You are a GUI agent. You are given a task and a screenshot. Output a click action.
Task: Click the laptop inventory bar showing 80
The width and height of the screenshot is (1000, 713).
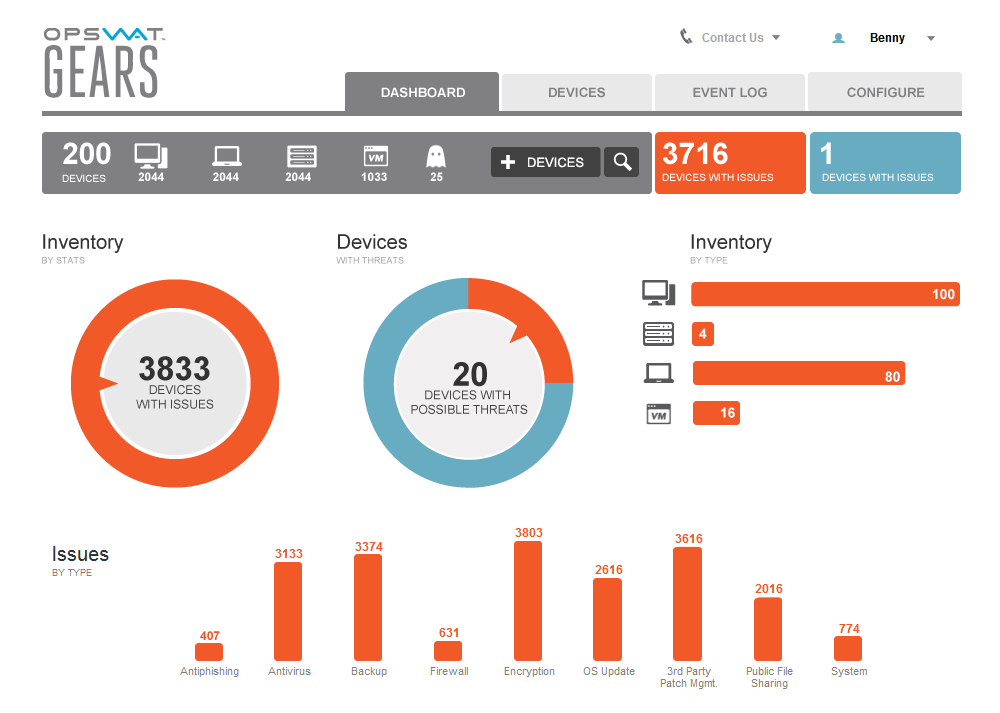[x=798, y=374]
